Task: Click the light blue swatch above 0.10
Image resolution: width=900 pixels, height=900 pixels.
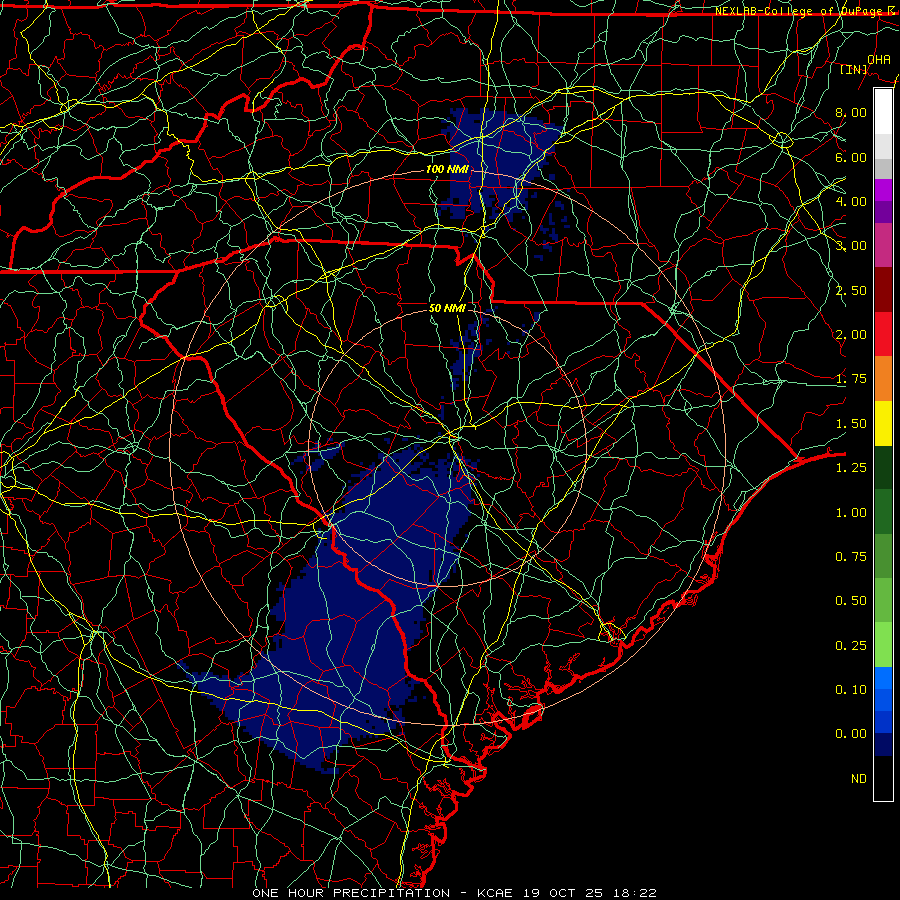Action: coord(883,678)
